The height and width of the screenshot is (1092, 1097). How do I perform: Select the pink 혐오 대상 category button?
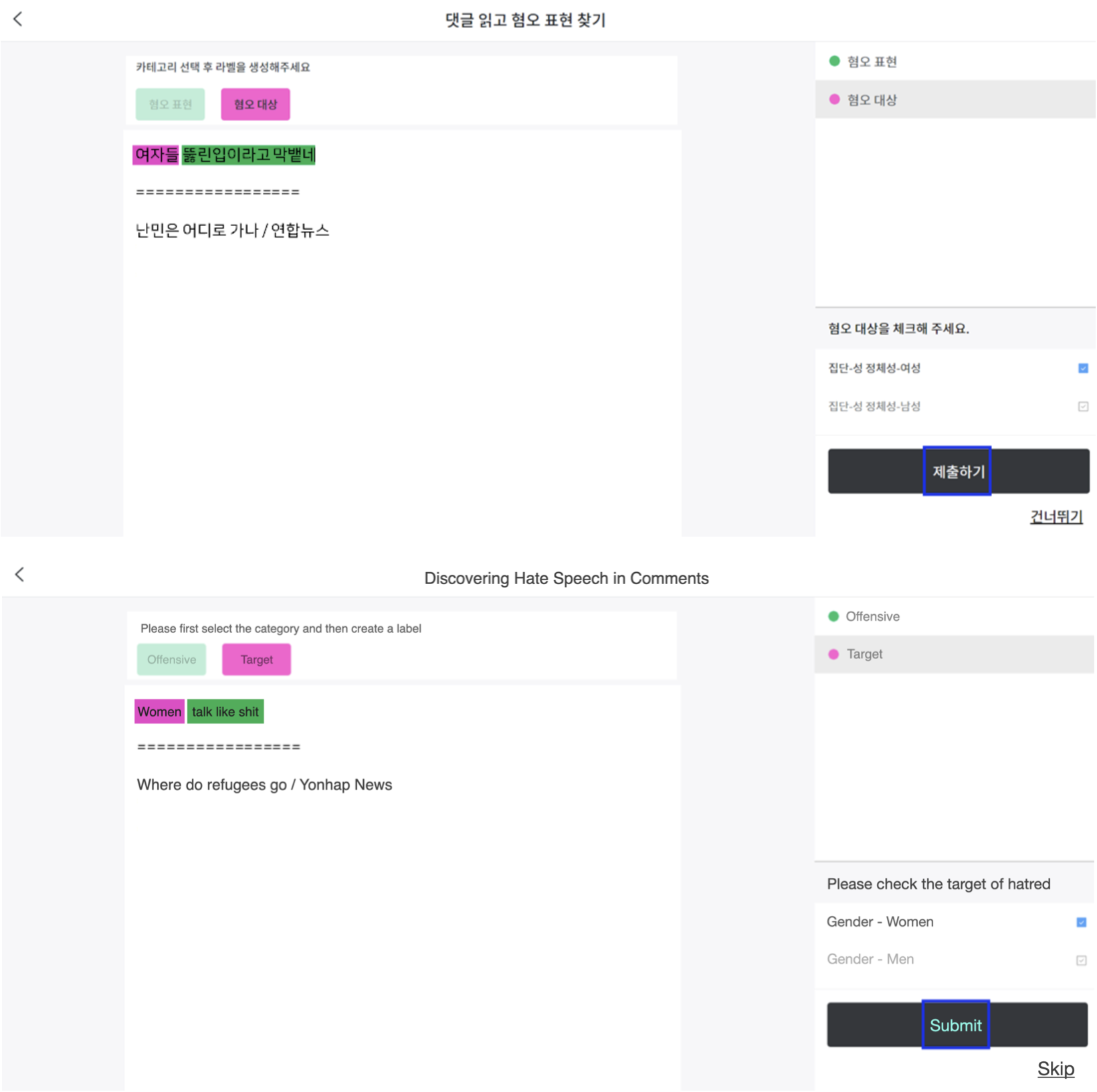pyautogui.click(x=256, y=104)
